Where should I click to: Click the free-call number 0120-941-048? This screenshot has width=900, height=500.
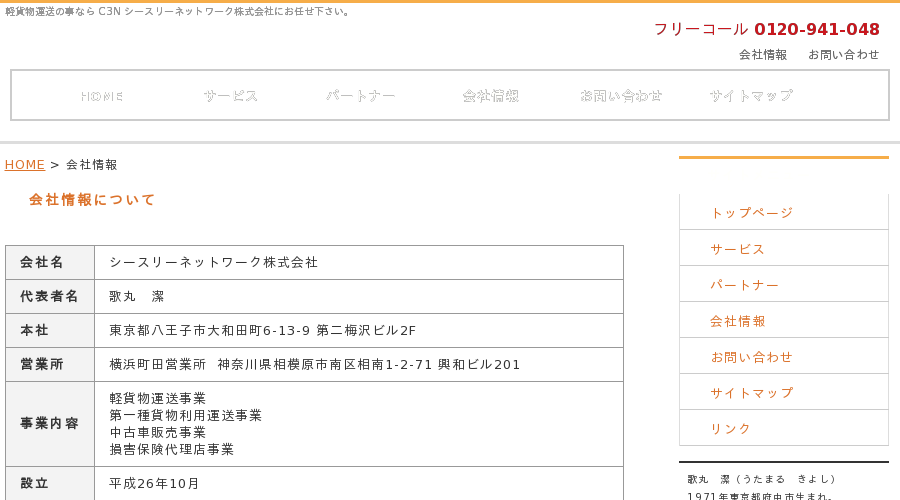[x=817, y=29]
